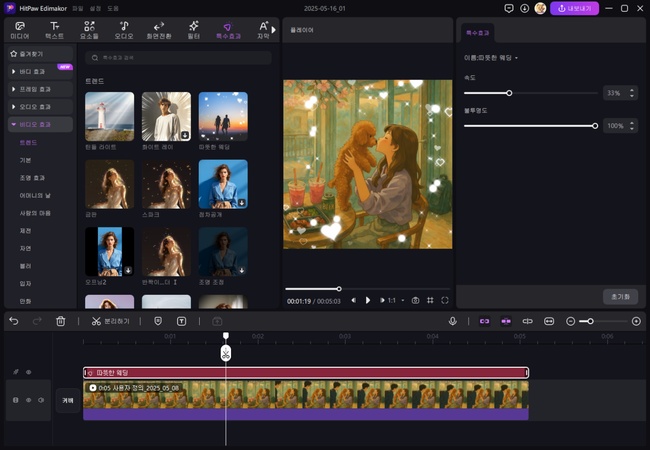Image resolution: width=650 pixels, height=450 pixels.
Task: Toggle visibility eye of the effect track
Action: [x=29, y=372]
